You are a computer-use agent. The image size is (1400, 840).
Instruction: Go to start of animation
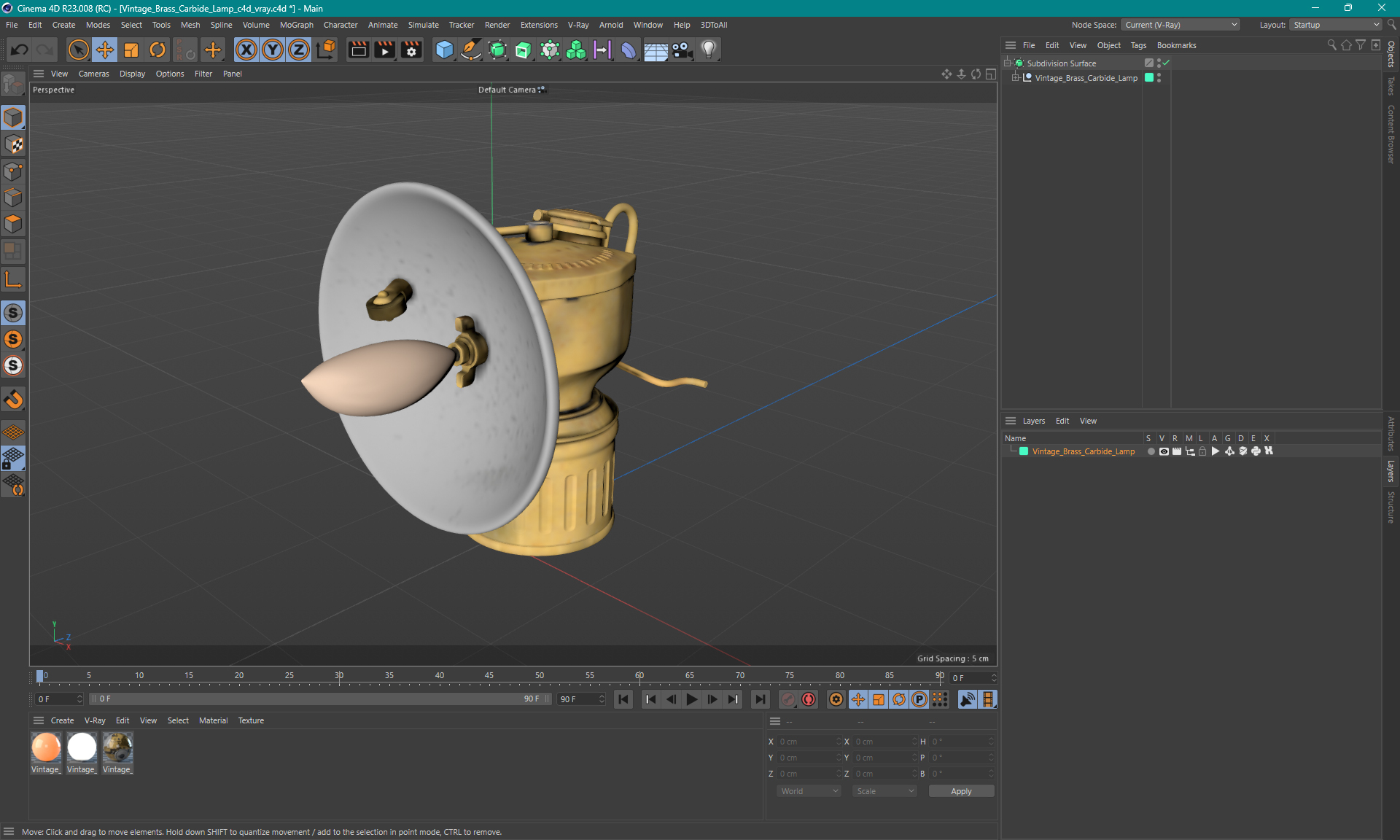[623, 699]
